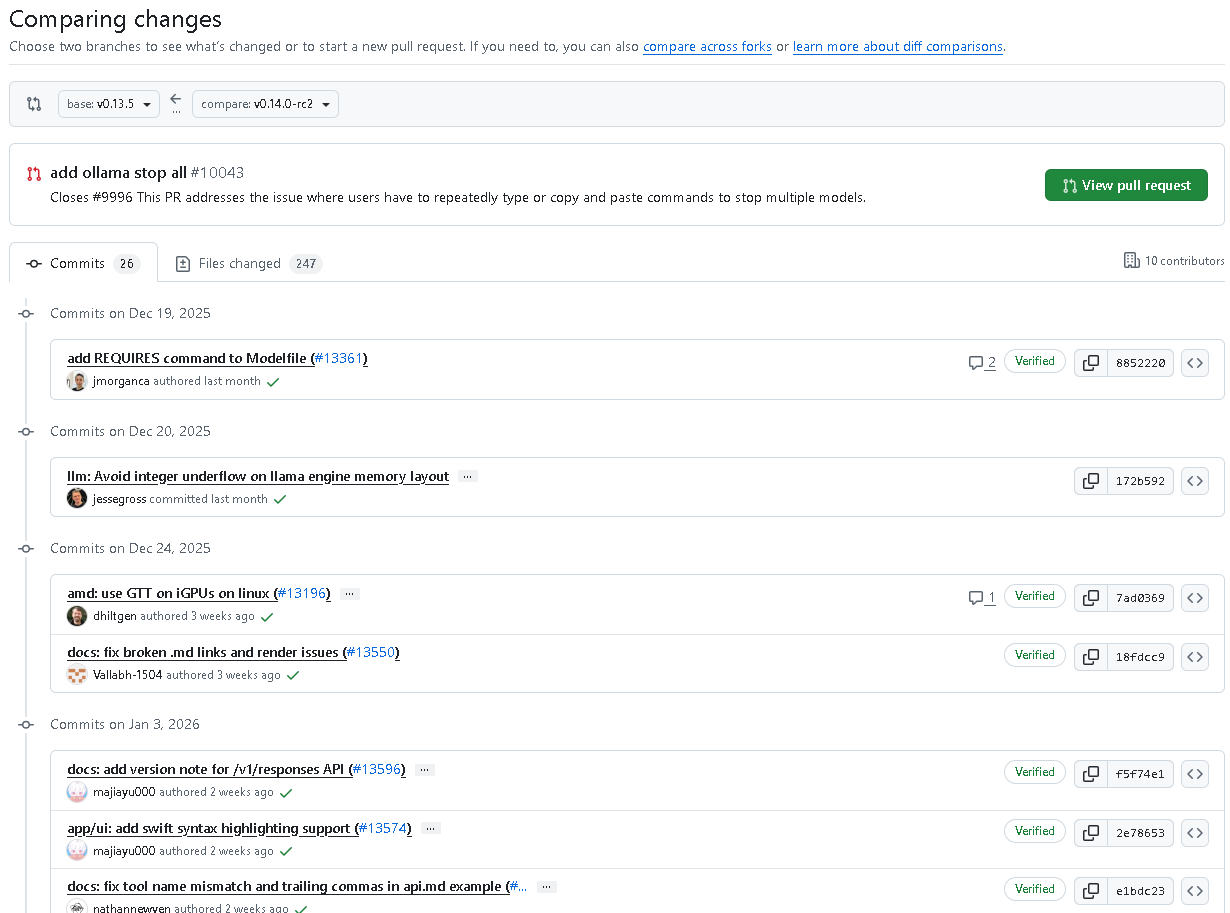Copy full SHA for commit 18fdcc9
The image size is (1230, 913).
click(1091, 657)
